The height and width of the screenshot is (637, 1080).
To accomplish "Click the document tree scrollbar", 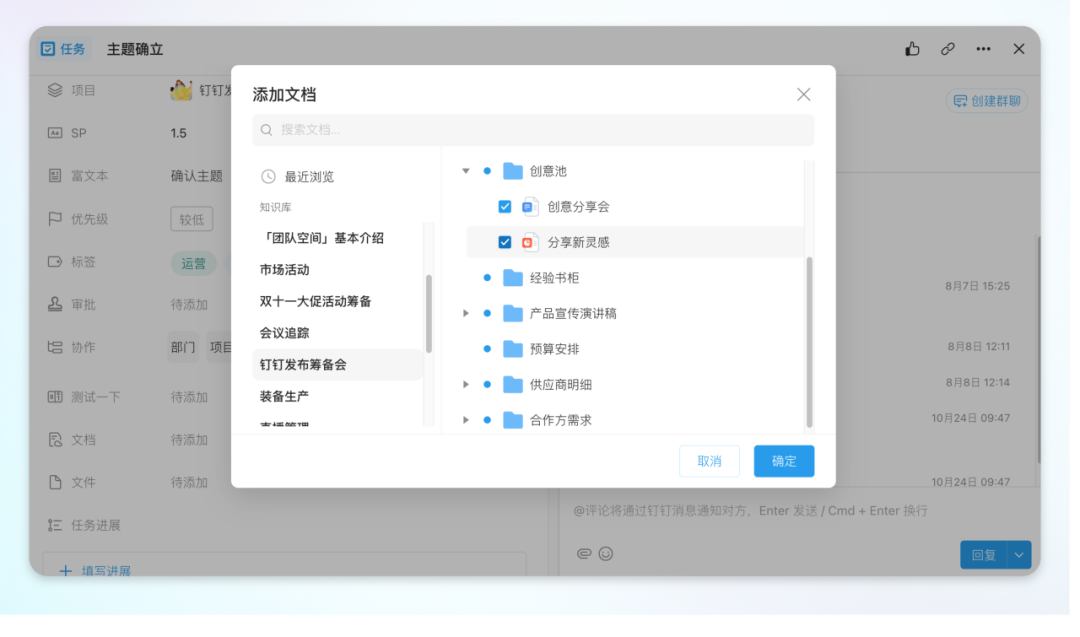I will (809, 342).
